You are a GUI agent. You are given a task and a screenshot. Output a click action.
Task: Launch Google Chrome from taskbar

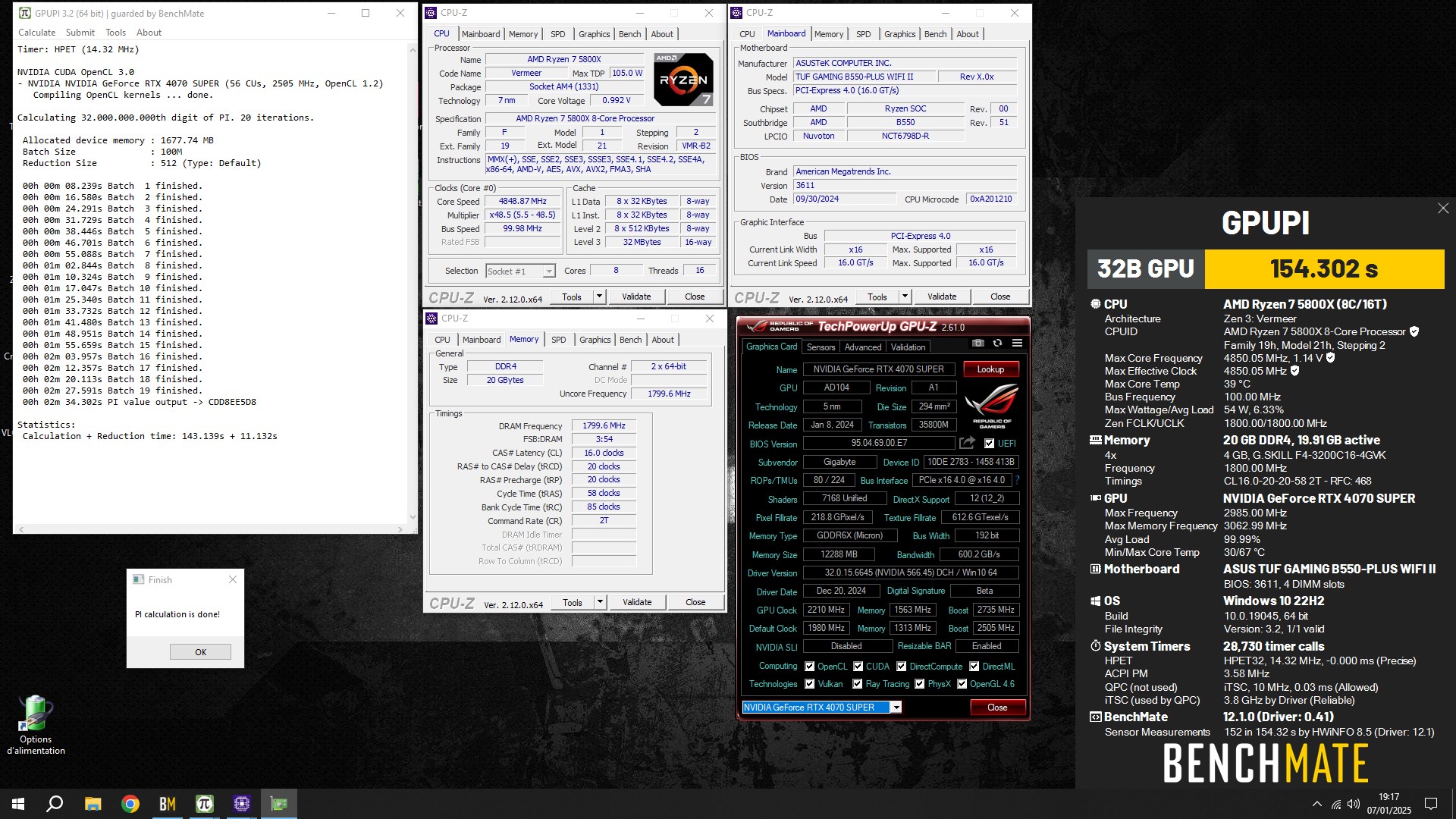click(x=130, y=804)
